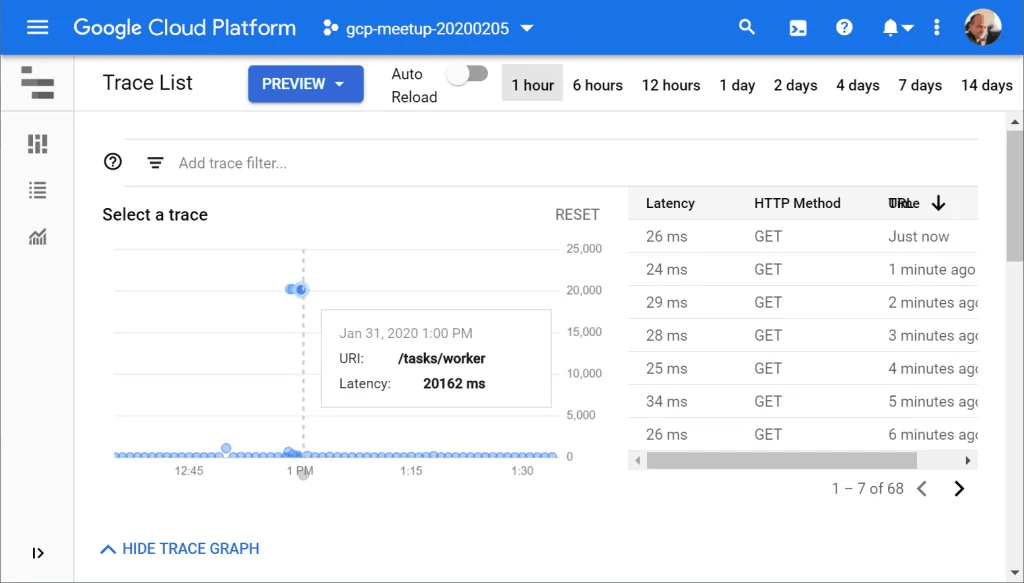This screenshot has height=583, width=1024.
Task: Go to next page of traces
Action: pos(959,488)
